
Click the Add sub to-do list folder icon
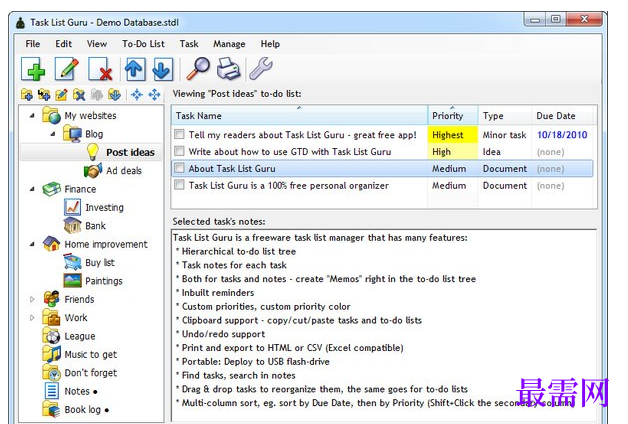click(x=44, y=95)
